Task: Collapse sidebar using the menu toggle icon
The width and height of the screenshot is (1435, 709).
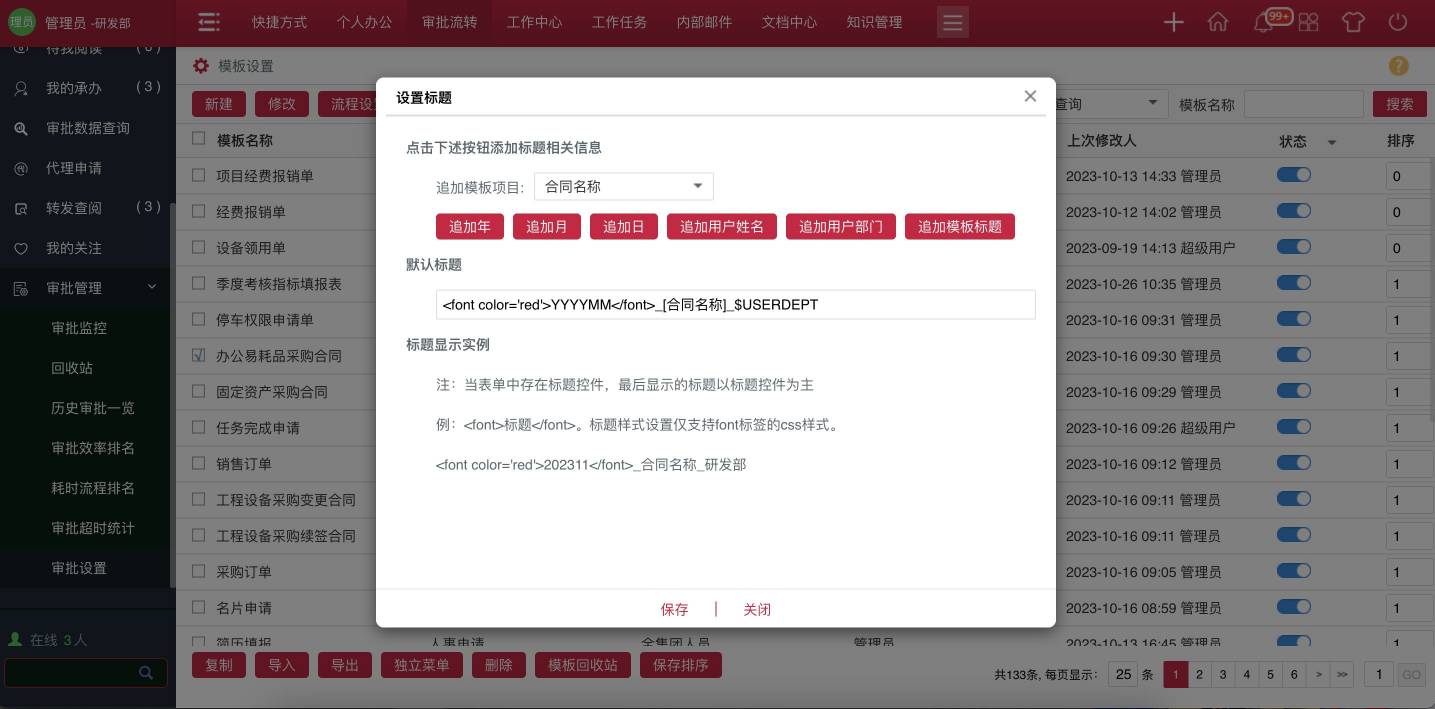Action: pyautogui.click(x=208, y=22)
